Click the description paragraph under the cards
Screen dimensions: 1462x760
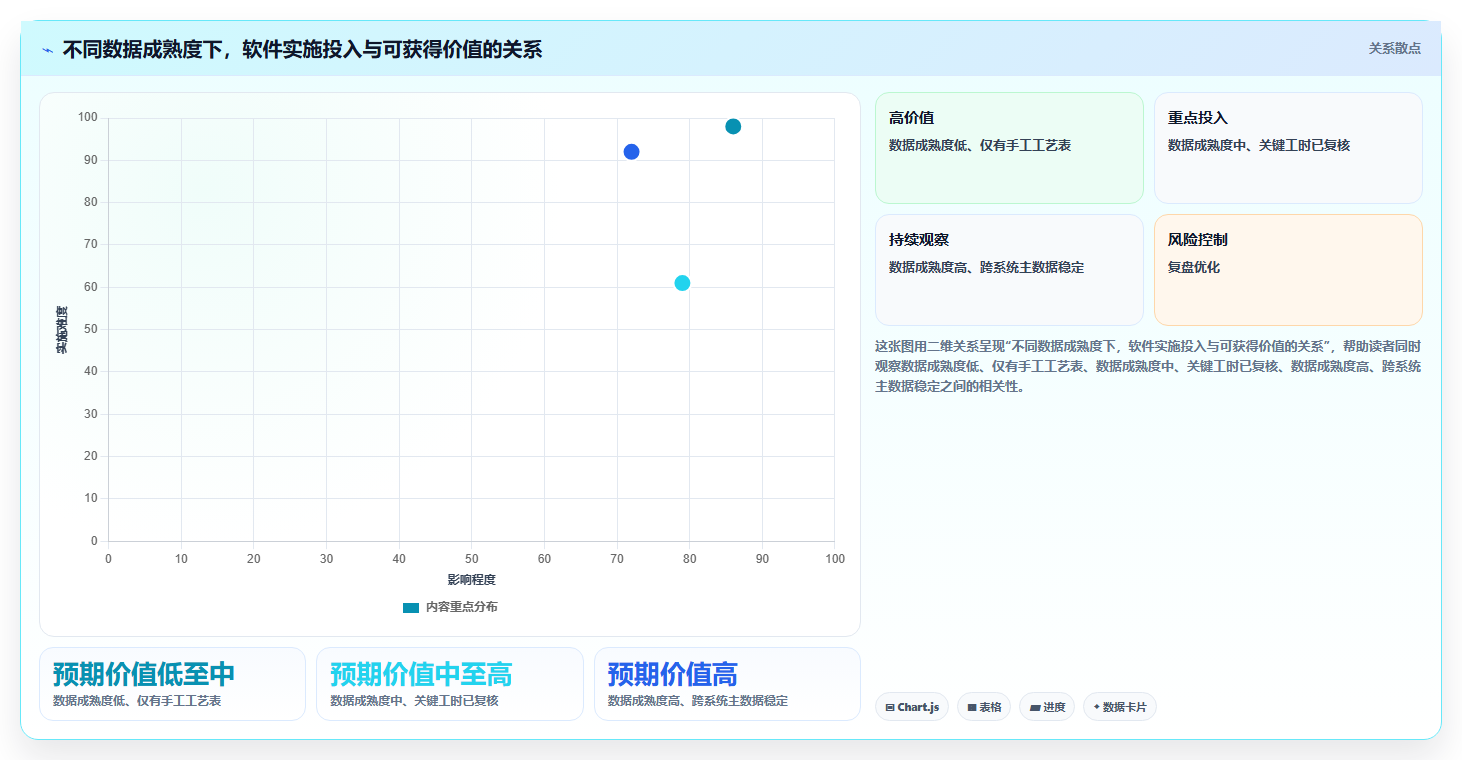[x=1148, y=366]
